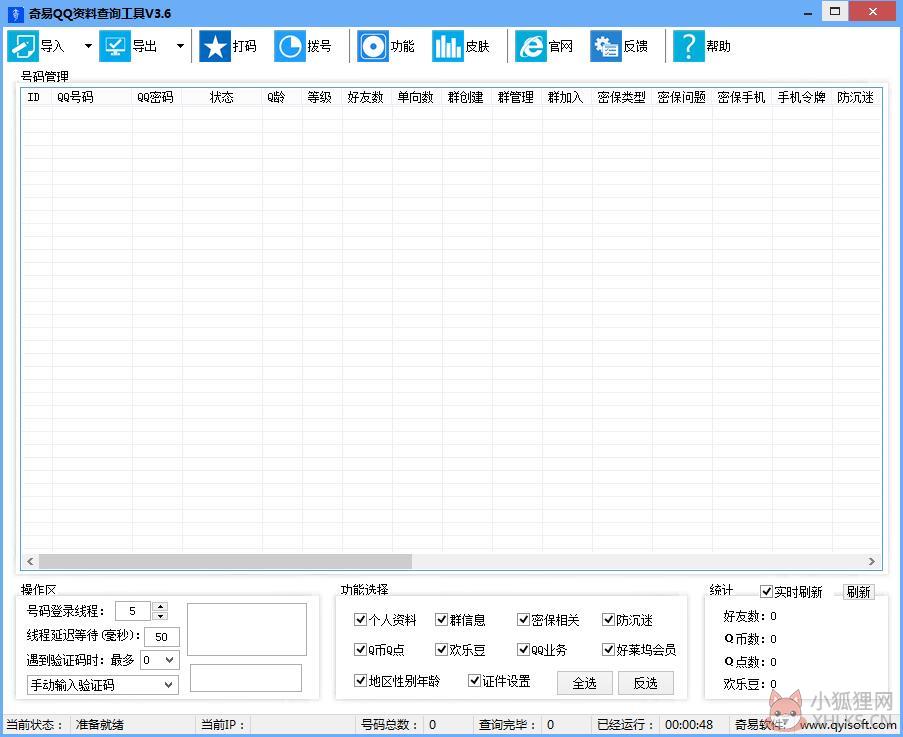903x737 pixels.
Task: Sort by the 群加入 column header
Action: coord(567,97)
